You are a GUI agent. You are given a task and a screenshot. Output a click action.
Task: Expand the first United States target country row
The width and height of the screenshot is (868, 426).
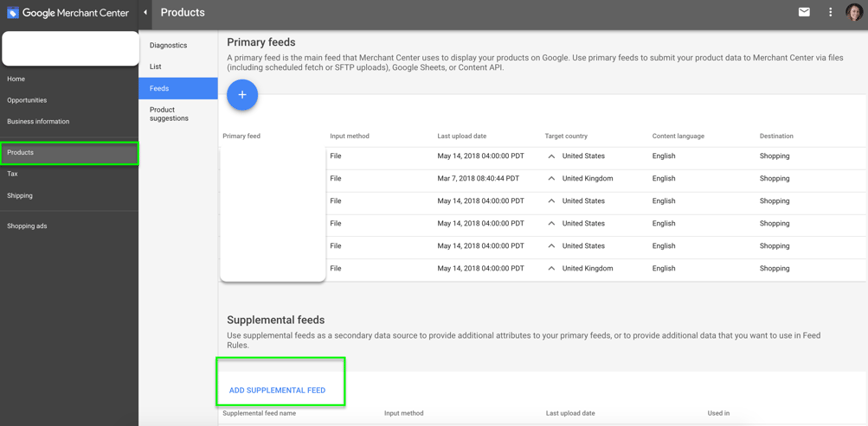click(x=551, y=156)
